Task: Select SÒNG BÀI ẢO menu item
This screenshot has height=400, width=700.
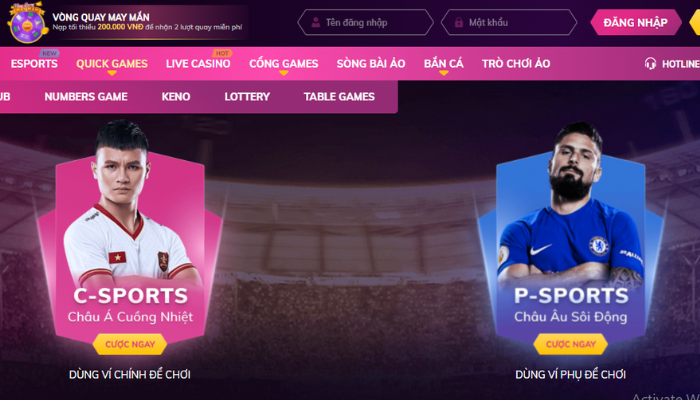Action: [x=371, y=64]
